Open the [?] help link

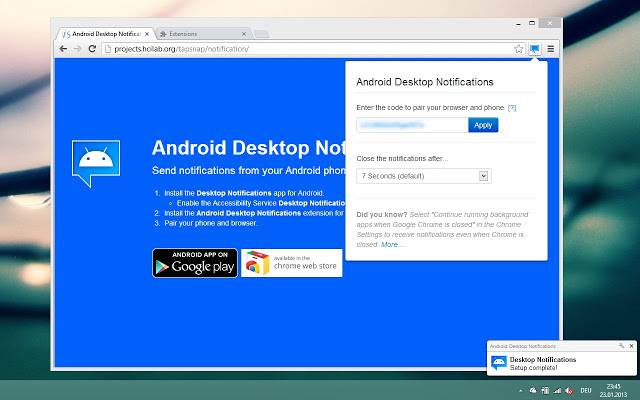point(512,108)
